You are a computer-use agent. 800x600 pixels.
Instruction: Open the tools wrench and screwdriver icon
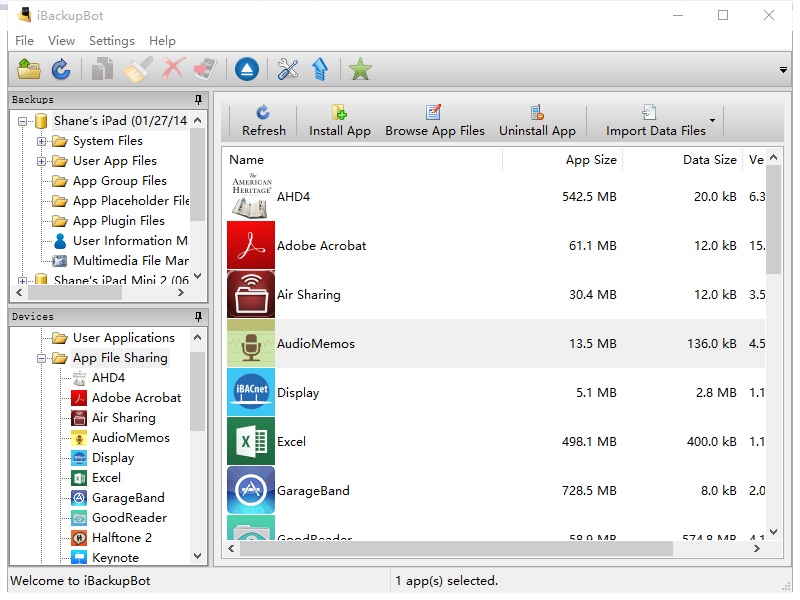[x=288, y=69]
